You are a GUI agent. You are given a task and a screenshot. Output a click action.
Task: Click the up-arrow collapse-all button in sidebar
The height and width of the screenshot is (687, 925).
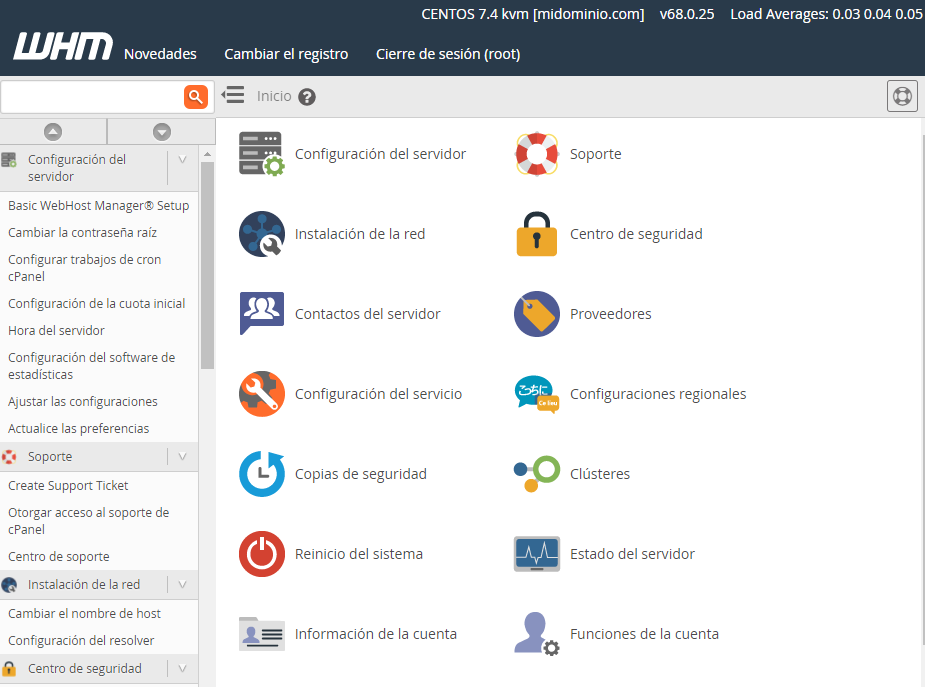[53, 132]
